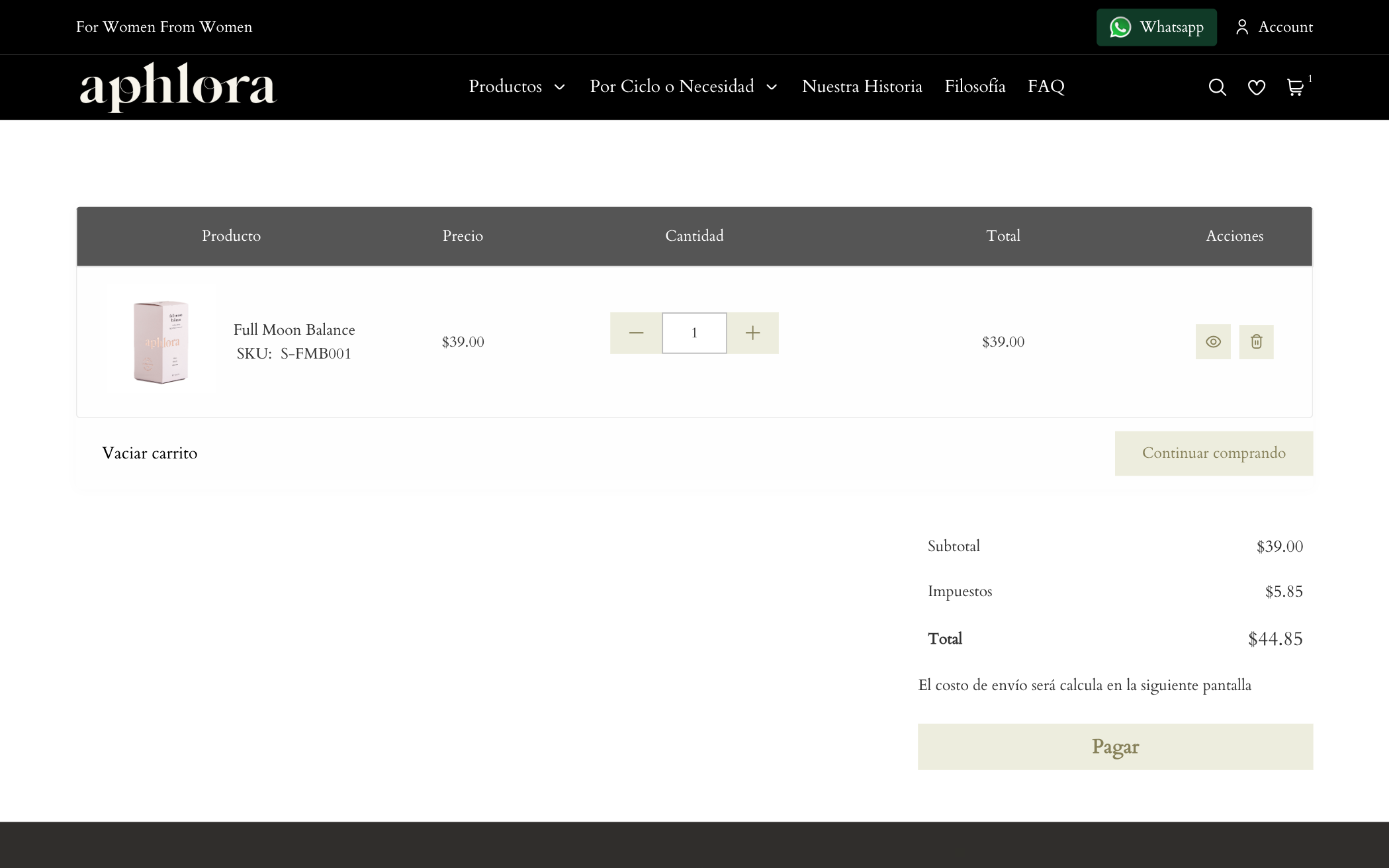This screenshot has width=1389, height=868.
Task: Click the Producto column header
Action: [x=231, y=236]
